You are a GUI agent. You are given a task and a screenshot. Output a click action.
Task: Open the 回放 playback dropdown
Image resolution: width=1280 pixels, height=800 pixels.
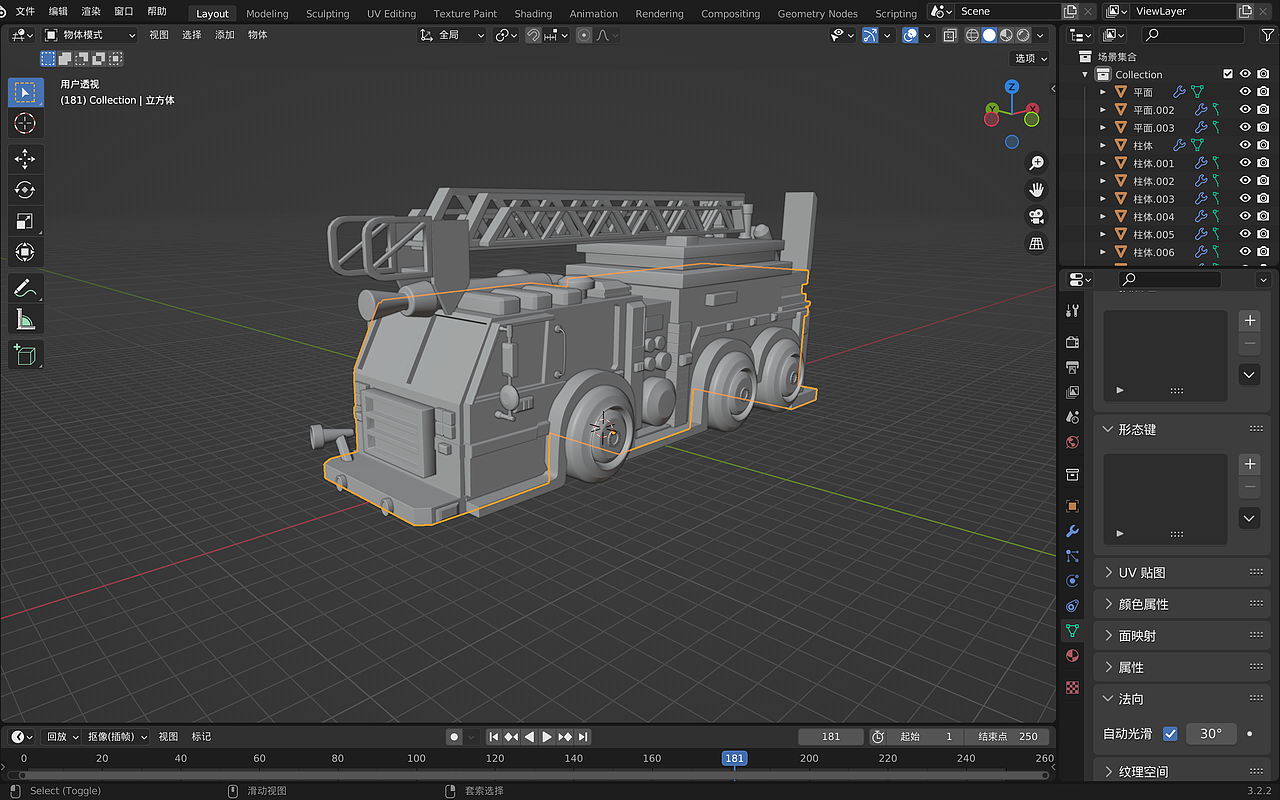tap(61, 737)
